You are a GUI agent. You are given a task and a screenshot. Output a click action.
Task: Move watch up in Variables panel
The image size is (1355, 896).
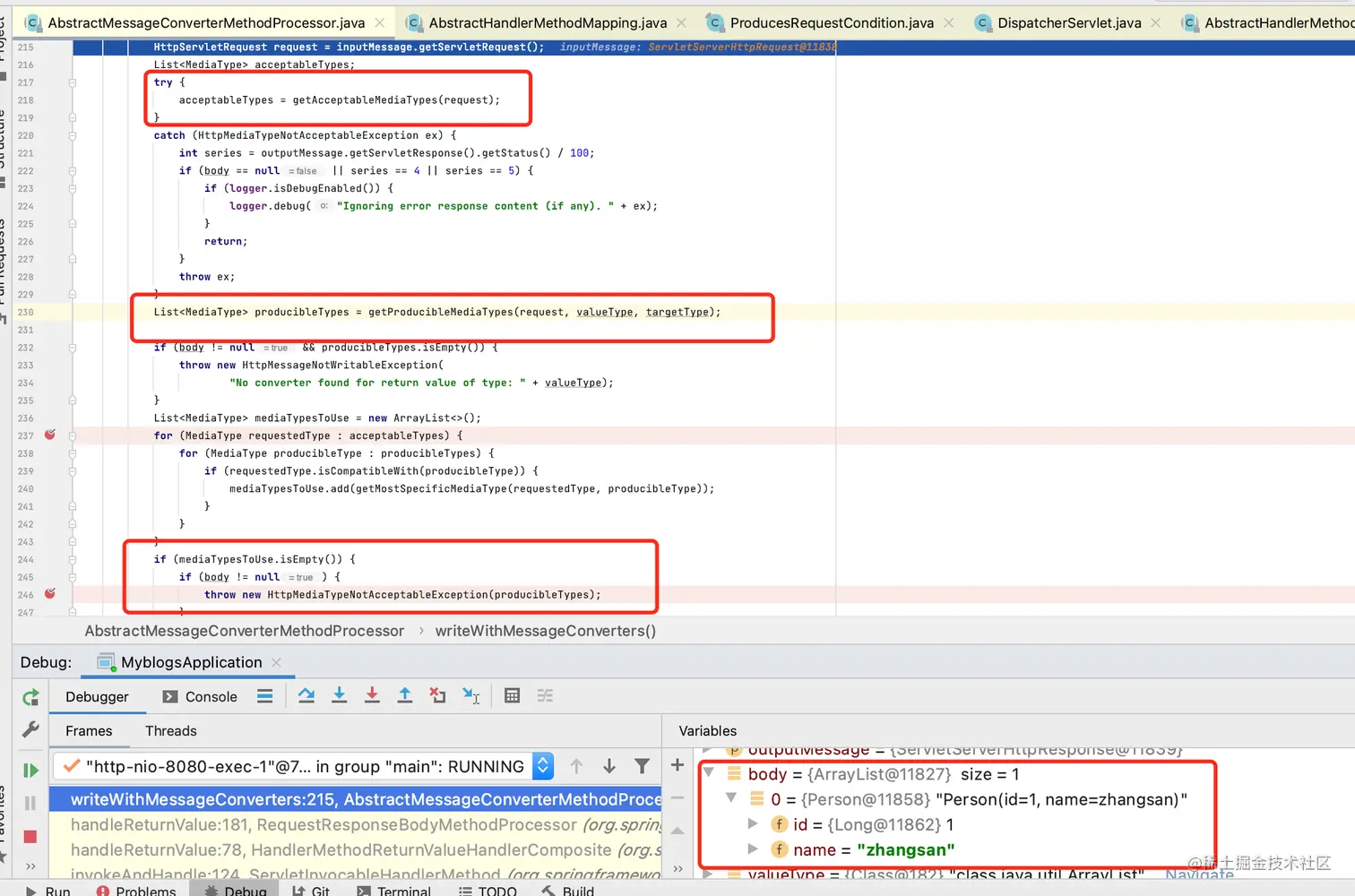coord(677,831)
